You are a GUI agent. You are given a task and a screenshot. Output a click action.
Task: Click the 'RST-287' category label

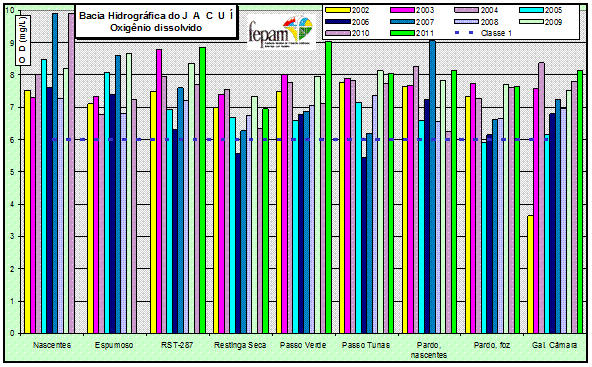[x=177, y=345]
